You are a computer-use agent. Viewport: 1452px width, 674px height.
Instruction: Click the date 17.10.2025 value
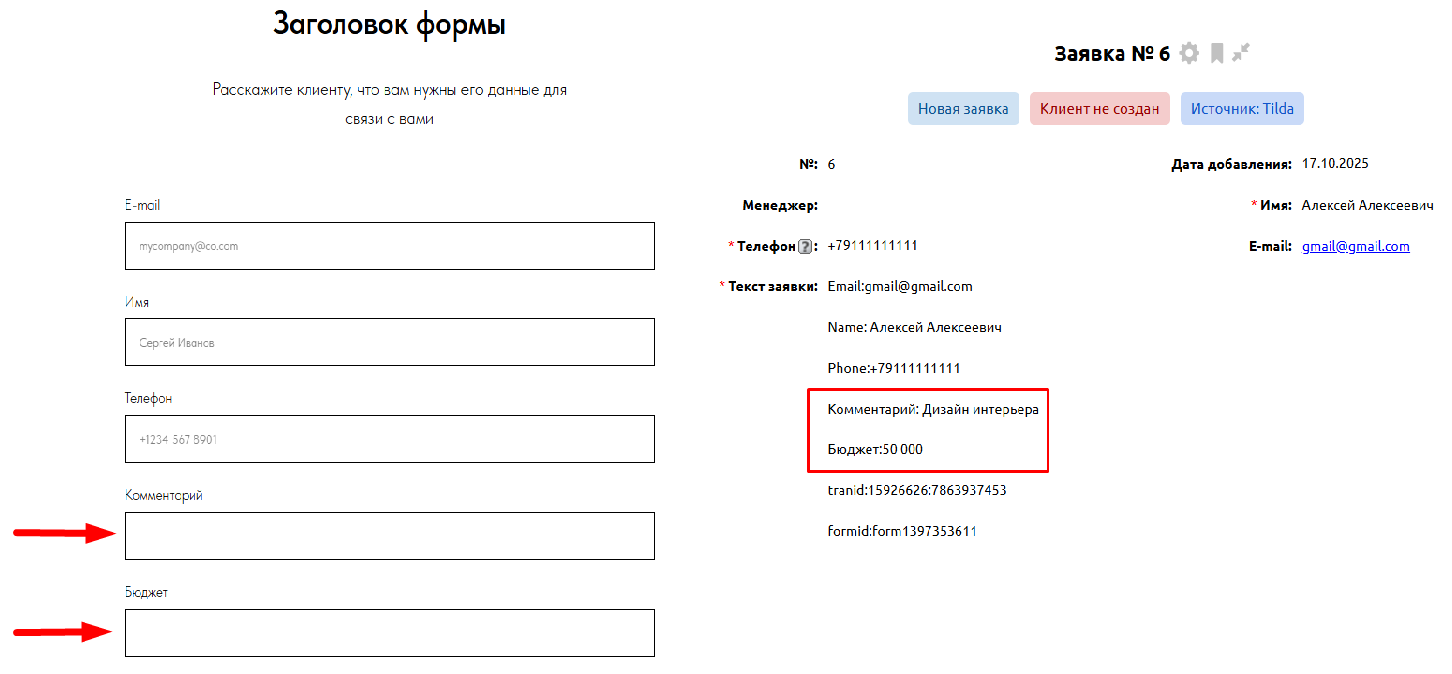click(x=1334, y=164)
